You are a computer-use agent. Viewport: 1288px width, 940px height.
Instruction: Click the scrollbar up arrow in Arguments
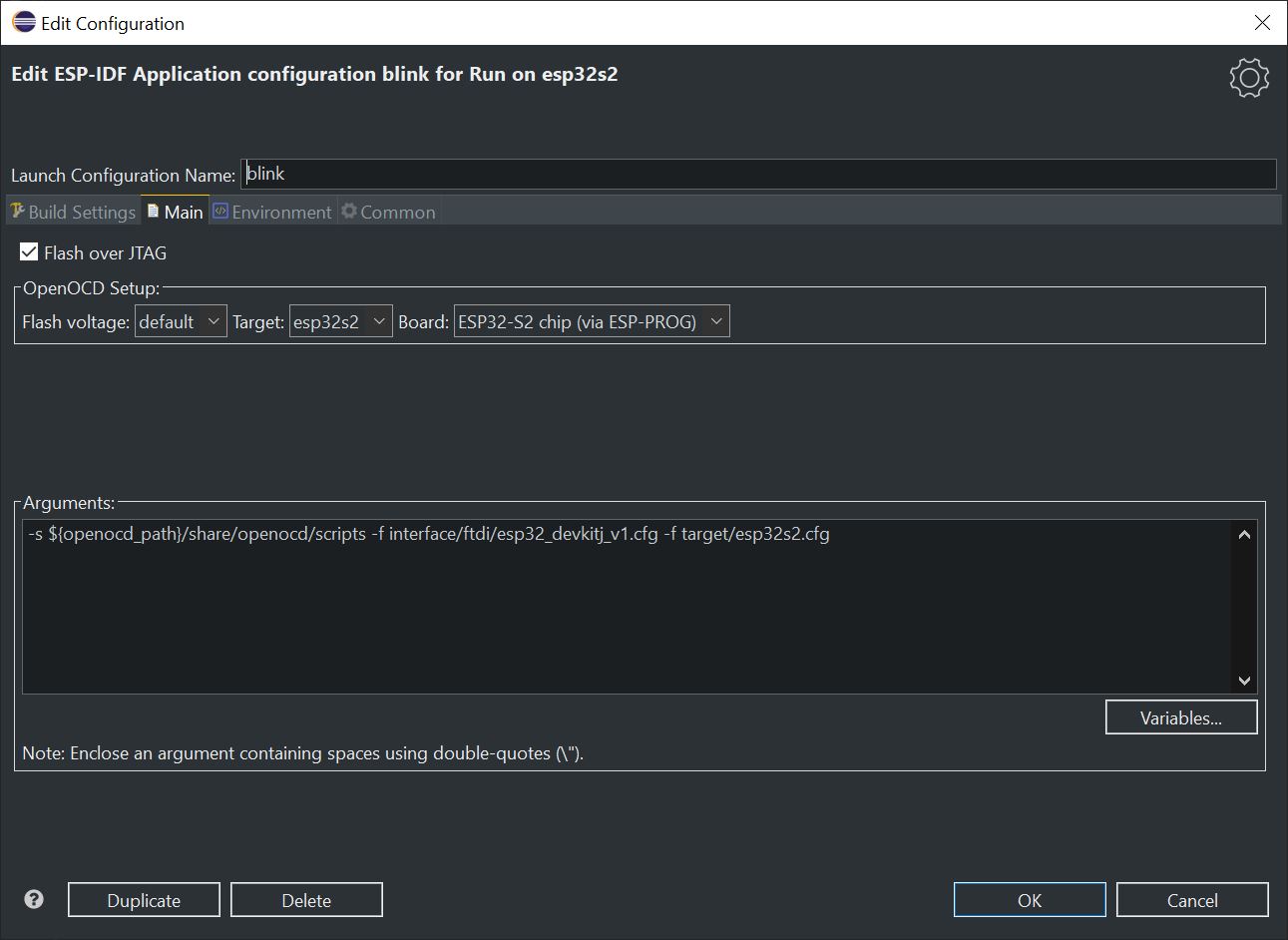[x=1244, y=534]
